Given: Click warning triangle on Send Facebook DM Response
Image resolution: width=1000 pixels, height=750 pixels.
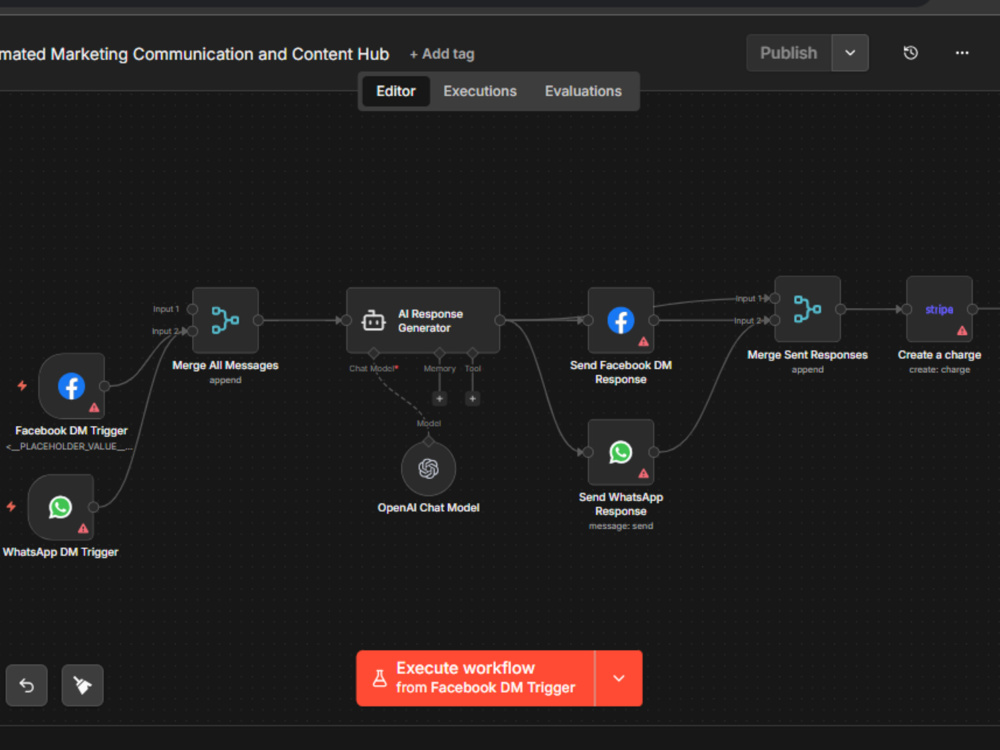Looking at the screenshot, I should click(x=643, y=342).
